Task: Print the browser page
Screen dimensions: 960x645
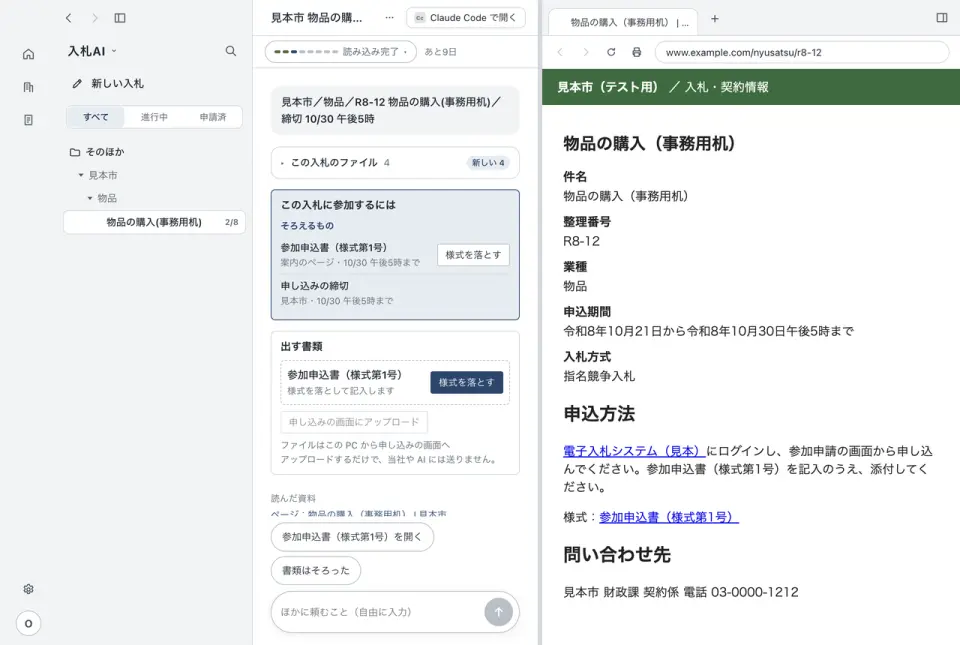Action: point(637,53)
